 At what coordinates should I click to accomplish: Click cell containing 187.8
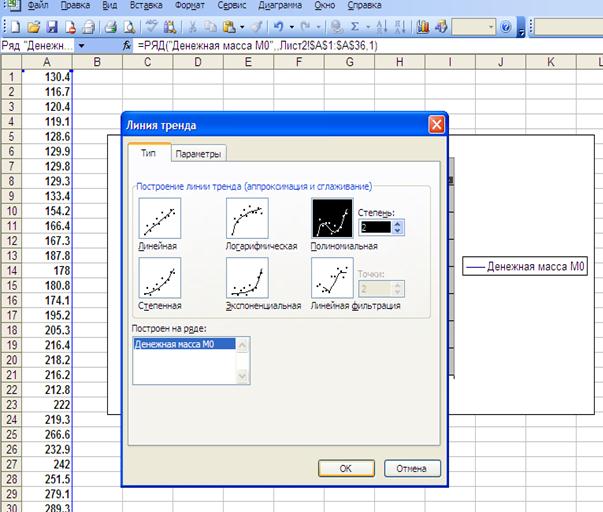click(x=47, y=255)
